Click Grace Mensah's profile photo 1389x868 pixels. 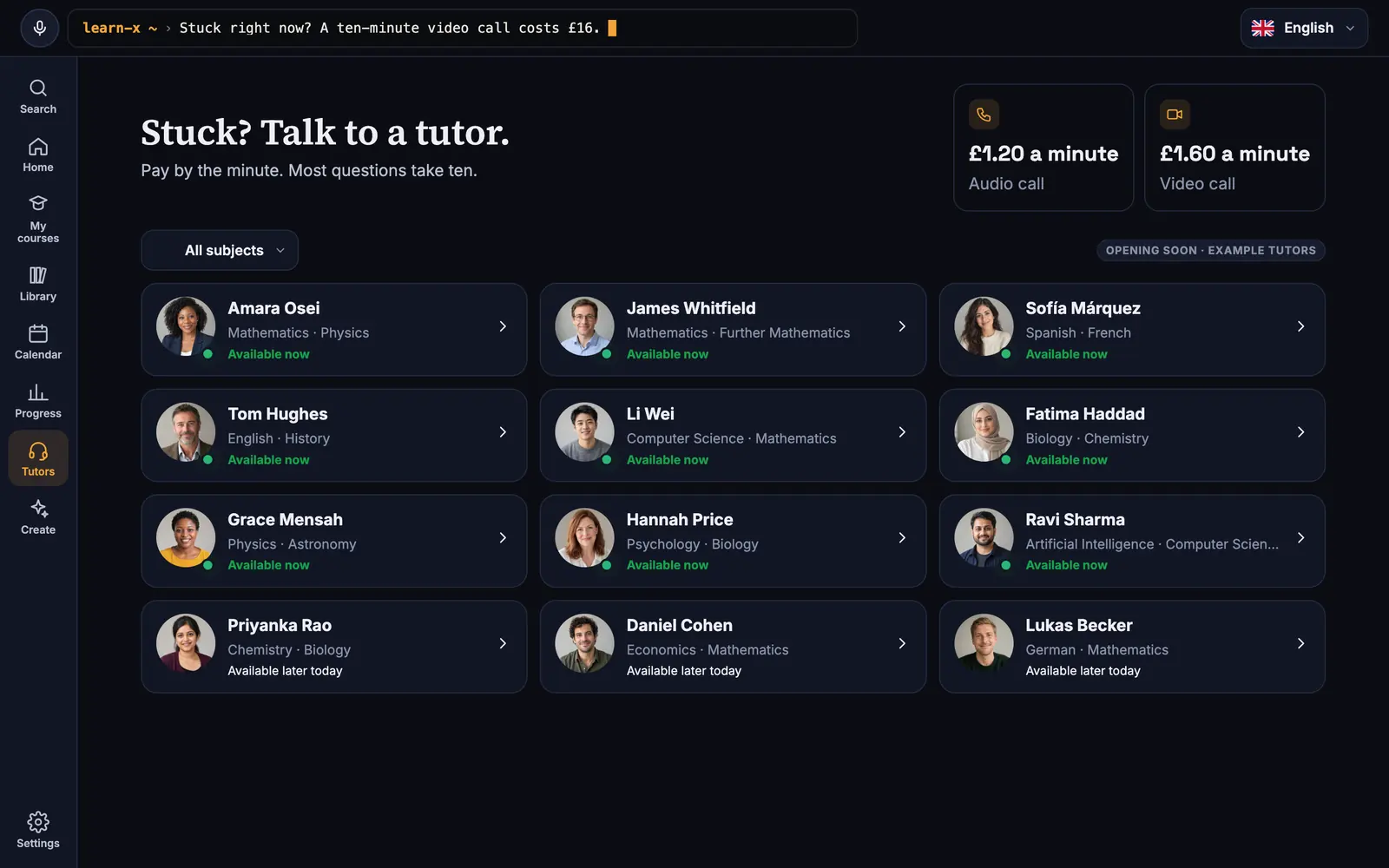[186, 538]
